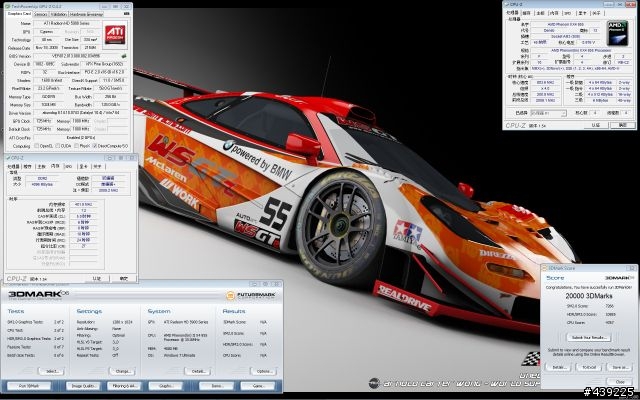The width and height of the screenshot is (640, 400).
Task: Toggle the DirectCompute 5.0 checkbox
Action: point(95,146)
